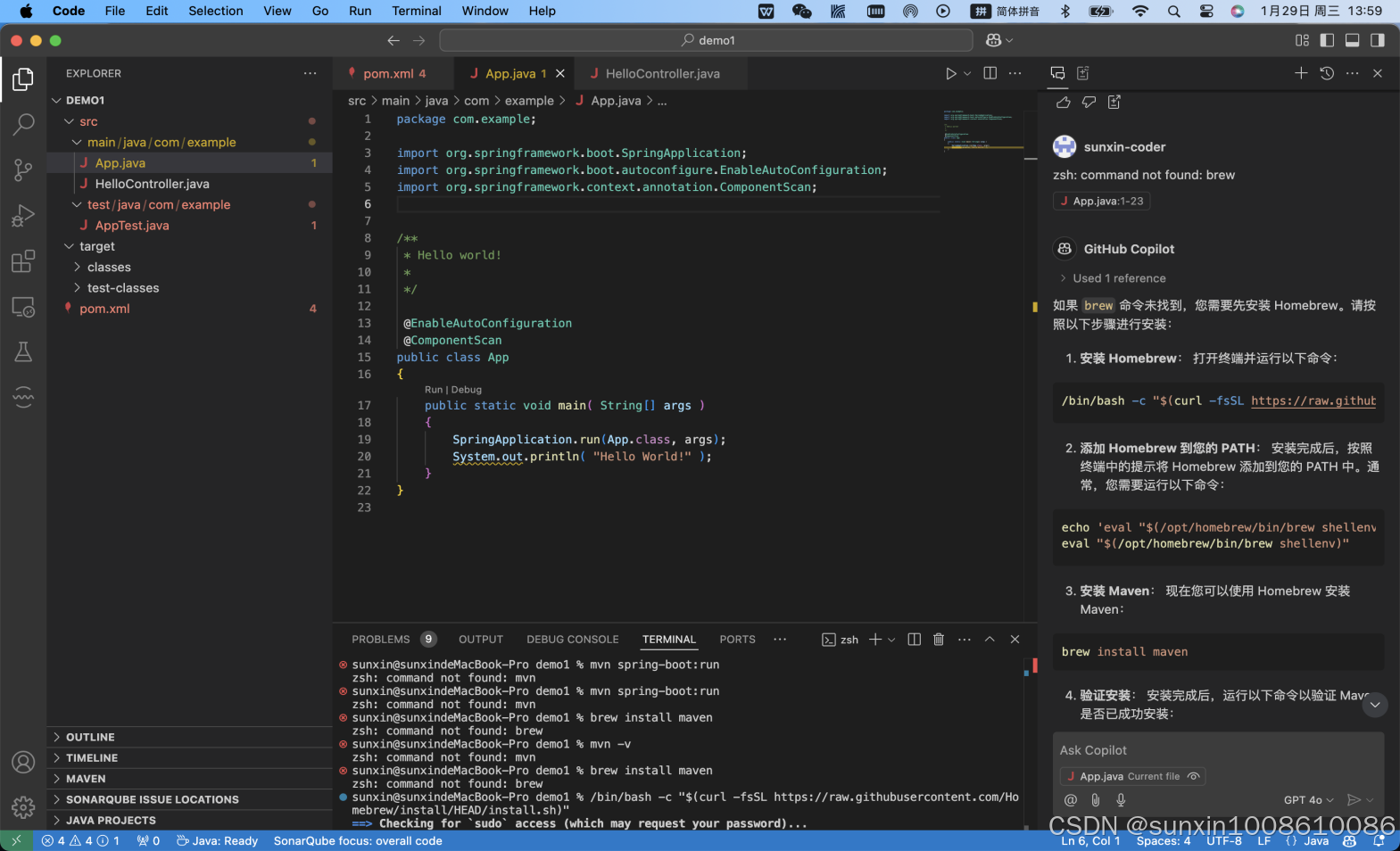
Task: Toggle the bottom panel layout button
Action: coord(1353,40)
